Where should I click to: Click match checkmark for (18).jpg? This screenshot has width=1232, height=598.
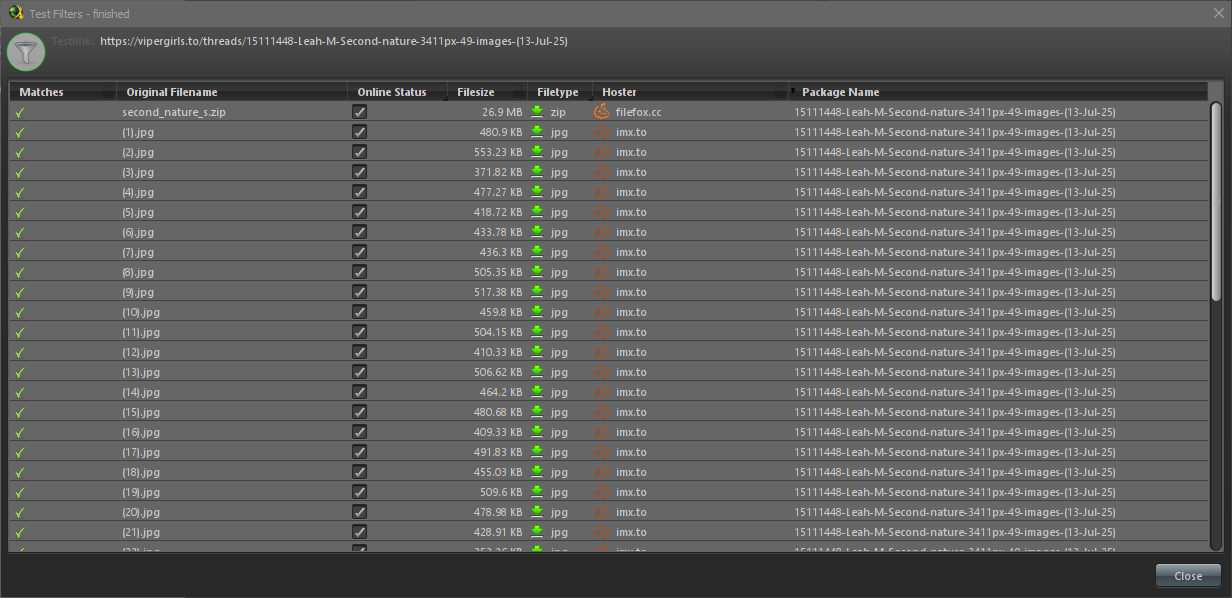tap(20, 472)
